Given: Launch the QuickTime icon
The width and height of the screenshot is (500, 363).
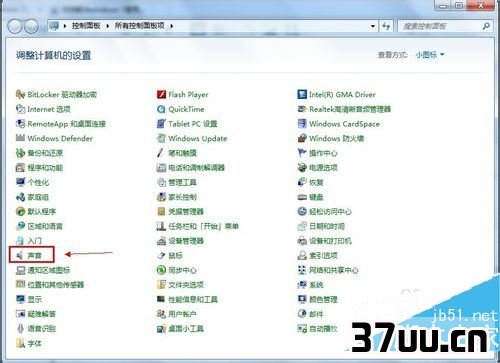Looking at the screenshot, I should pos(161,109).
